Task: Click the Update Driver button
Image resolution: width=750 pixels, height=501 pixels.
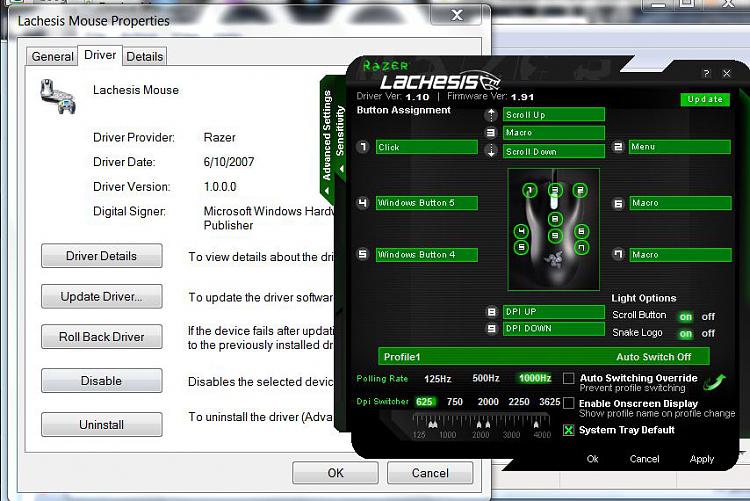Action: coord(101,297)
